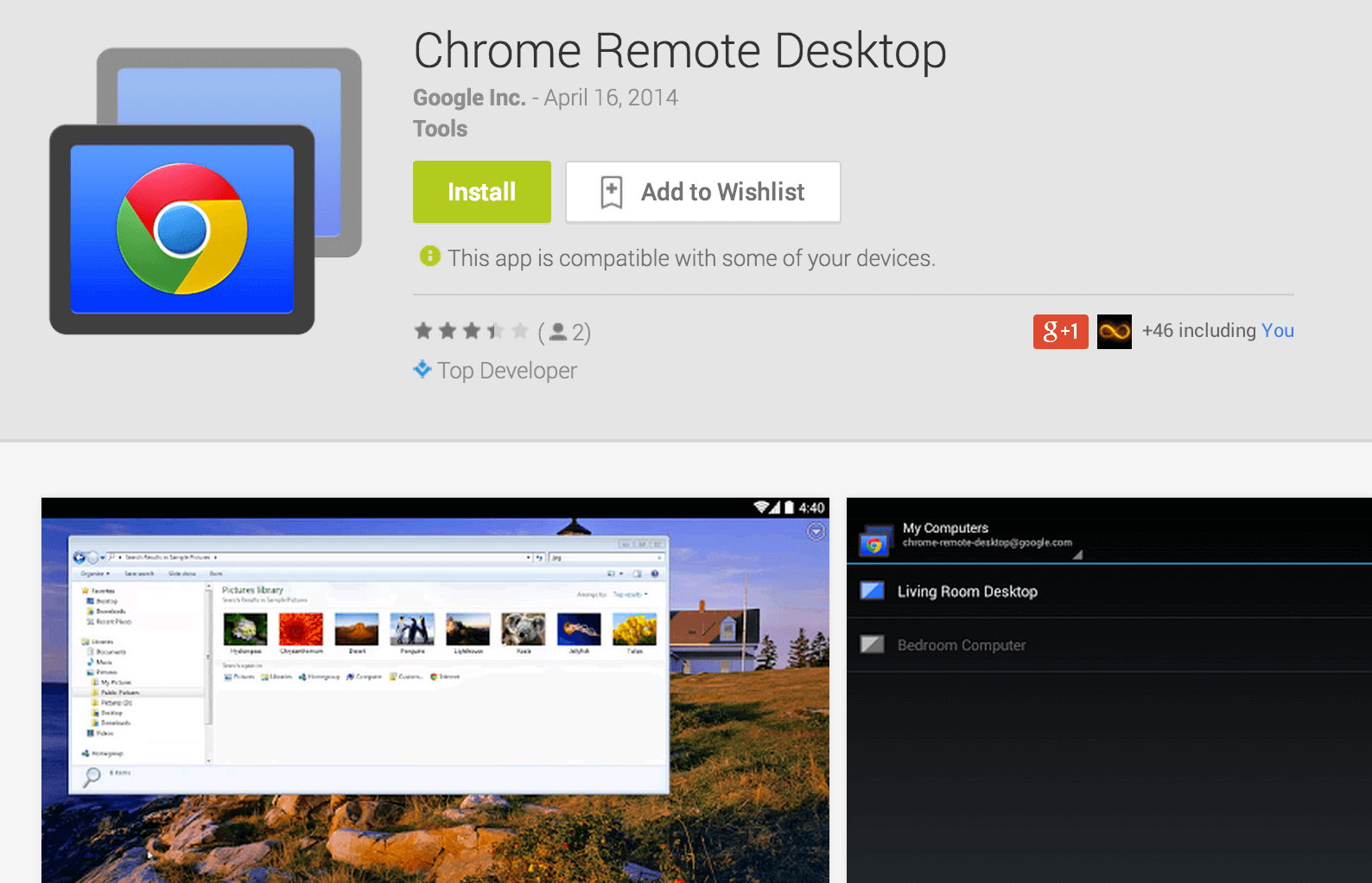Click the wifi status icon in screenshot
The width and height of the screenshot is (1372, 883).
click(x=761, y=507)
